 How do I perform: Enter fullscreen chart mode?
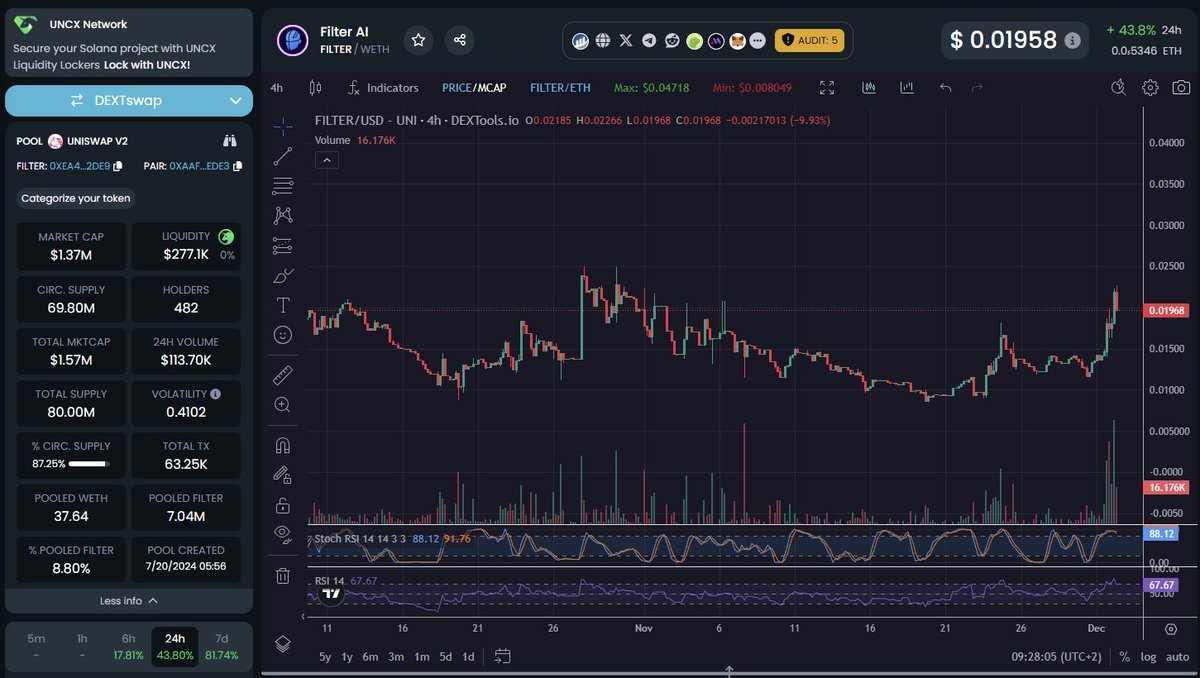(827, 88)
